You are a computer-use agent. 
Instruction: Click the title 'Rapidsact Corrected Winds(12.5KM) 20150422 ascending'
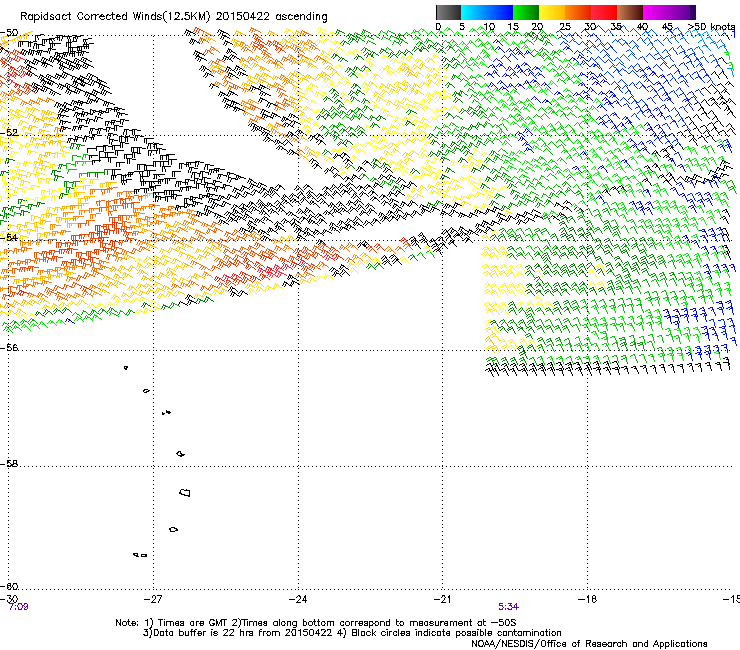(x=174, y=16)
